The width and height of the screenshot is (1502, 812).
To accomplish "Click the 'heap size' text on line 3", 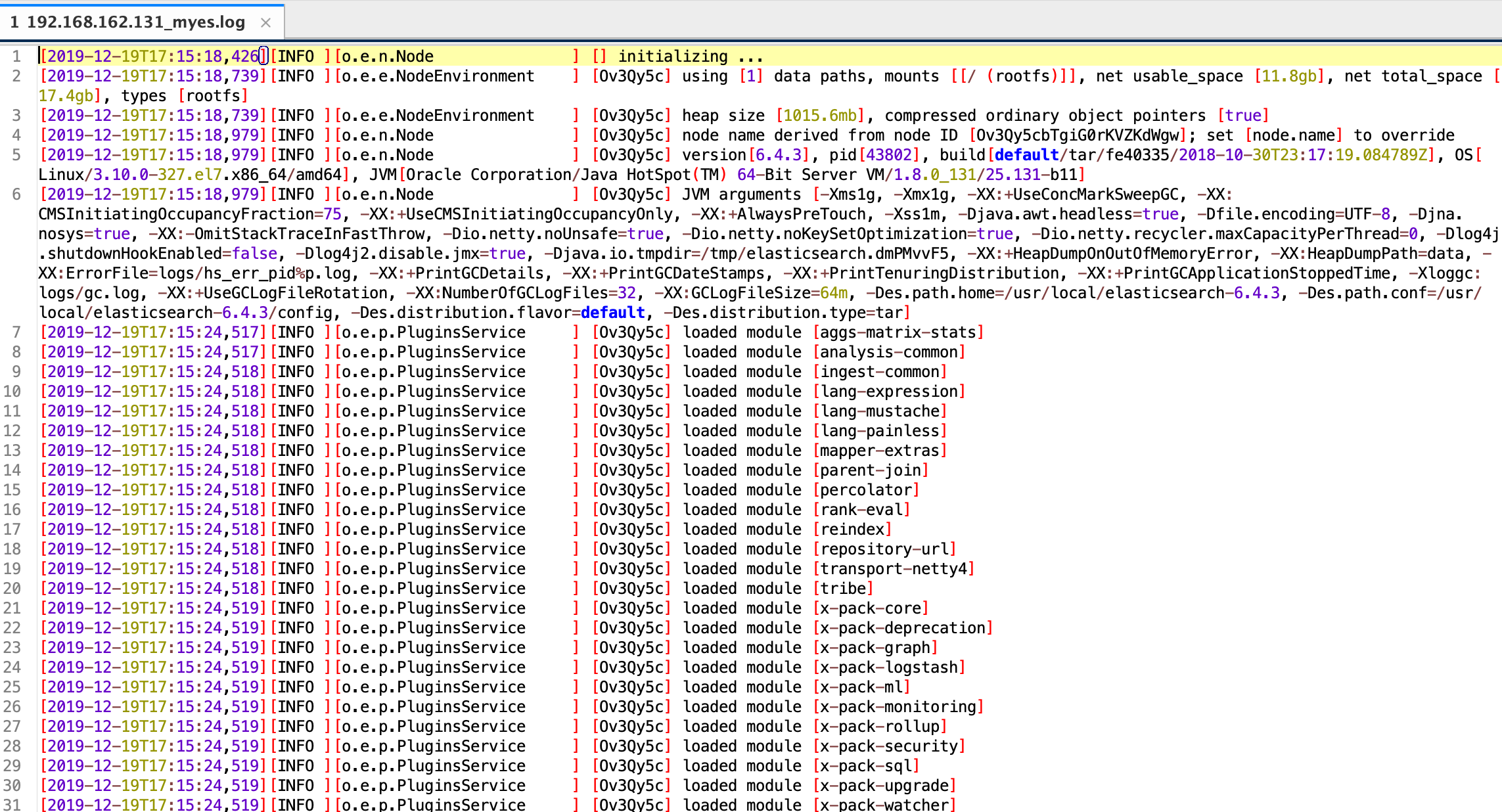I will (723, 115).
